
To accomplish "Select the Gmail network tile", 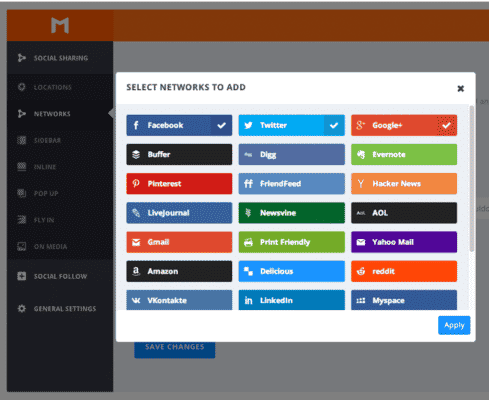I will click(x=179, y=242).
